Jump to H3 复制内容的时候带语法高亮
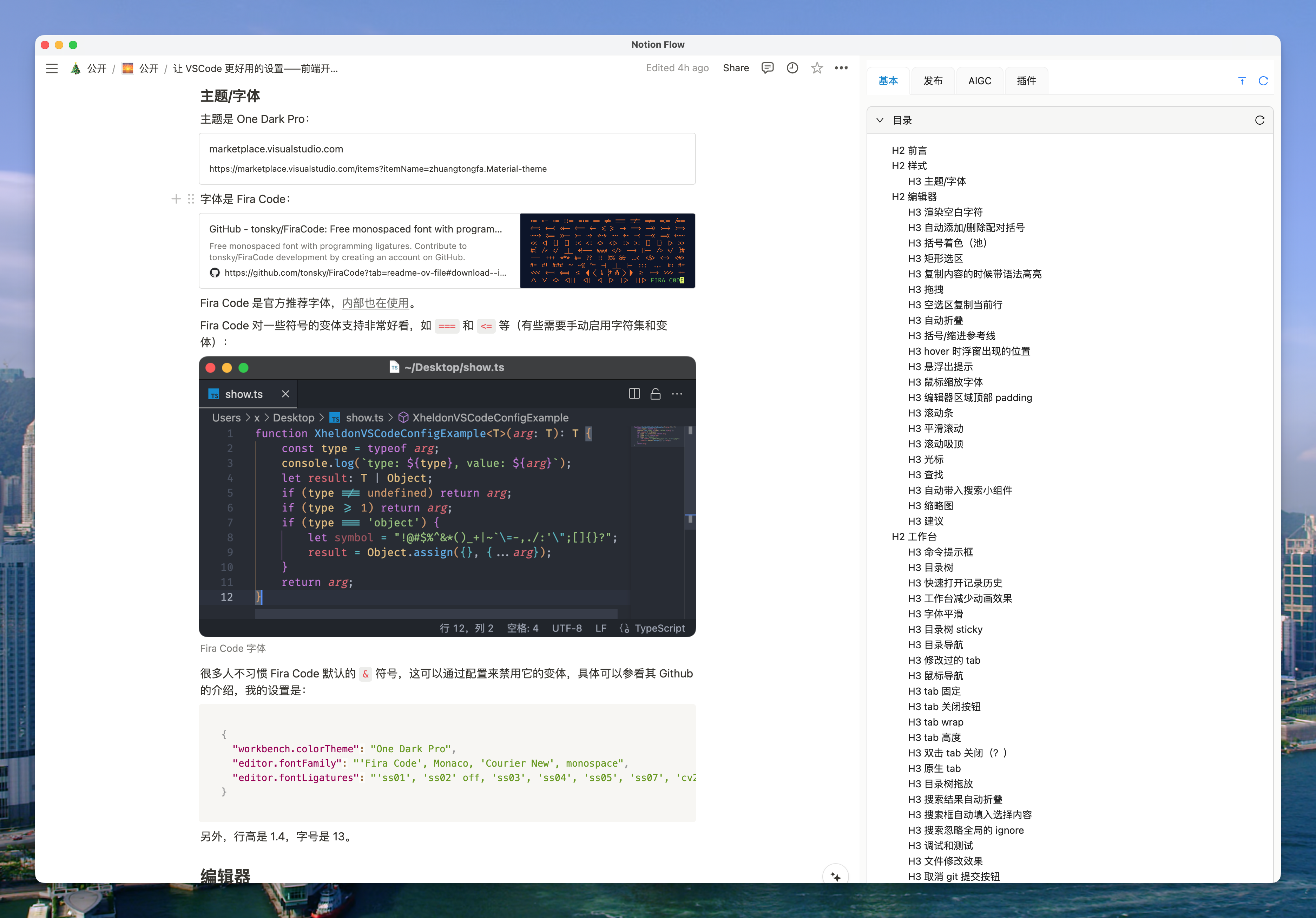 tap(975, 274)
